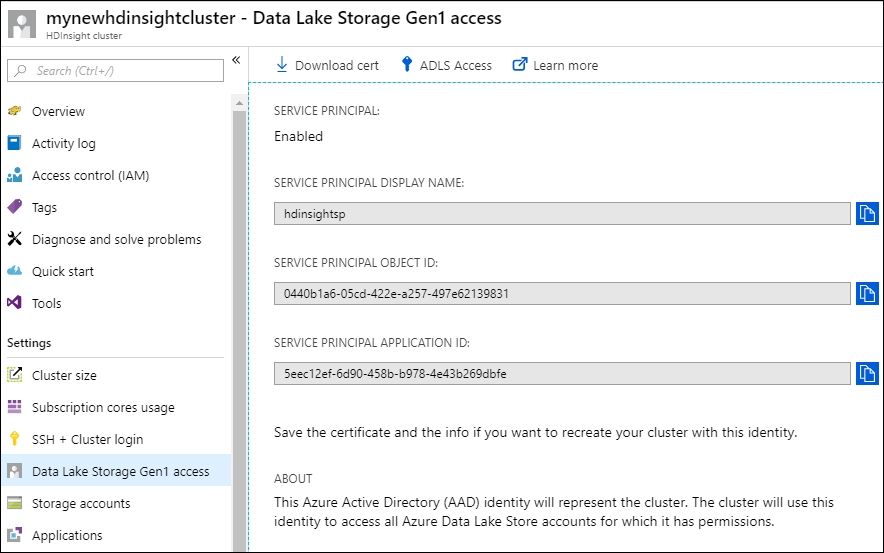Screen dimensions: 884x553
Task: Click the SSH key icon
Action: pyautogui.click(x=15, y=439)
